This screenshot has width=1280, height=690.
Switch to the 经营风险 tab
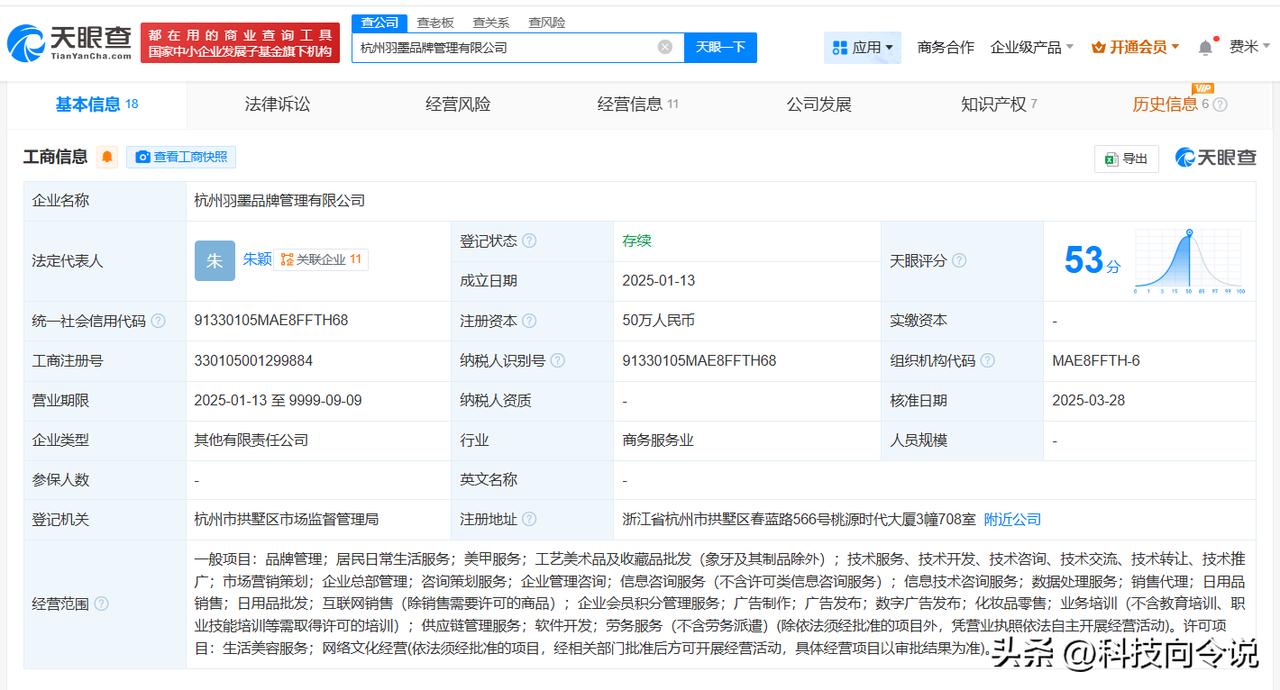(x=458, y=104)
